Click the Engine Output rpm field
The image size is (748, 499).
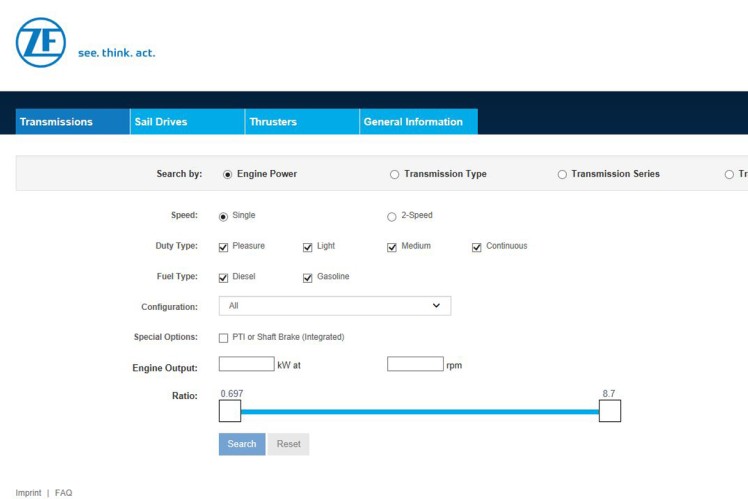point(415,364)
